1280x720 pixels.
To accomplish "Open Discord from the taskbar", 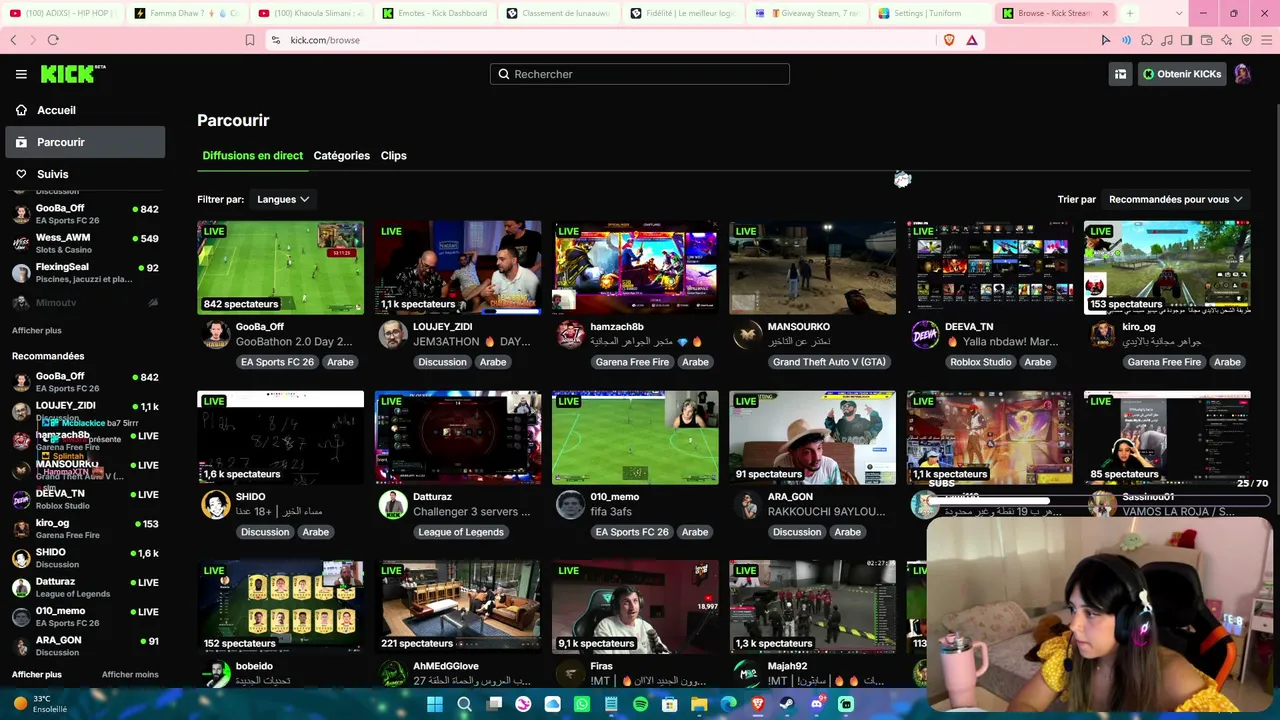I will (x=816, y=704).
